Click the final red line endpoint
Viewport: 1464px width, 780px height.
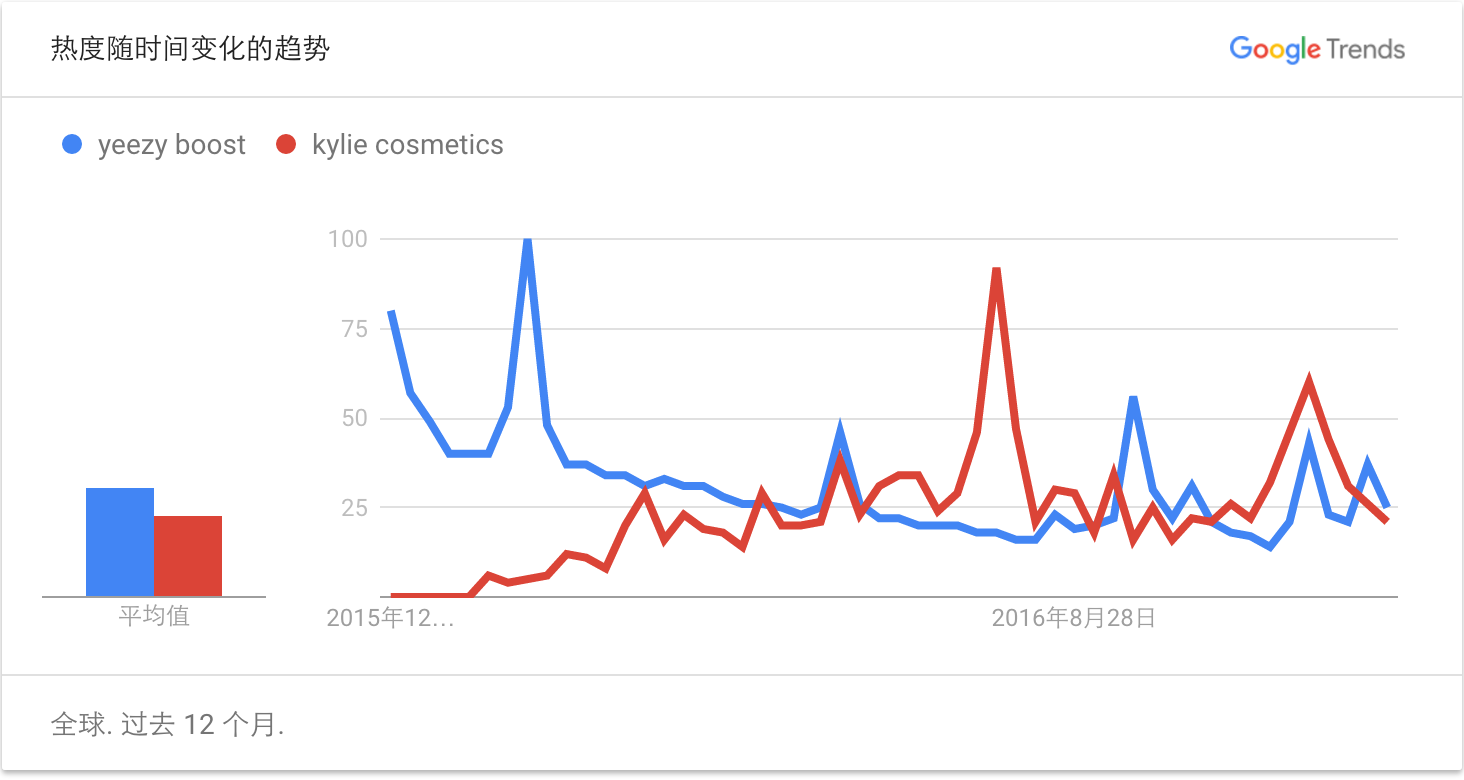coord(1386,520)
